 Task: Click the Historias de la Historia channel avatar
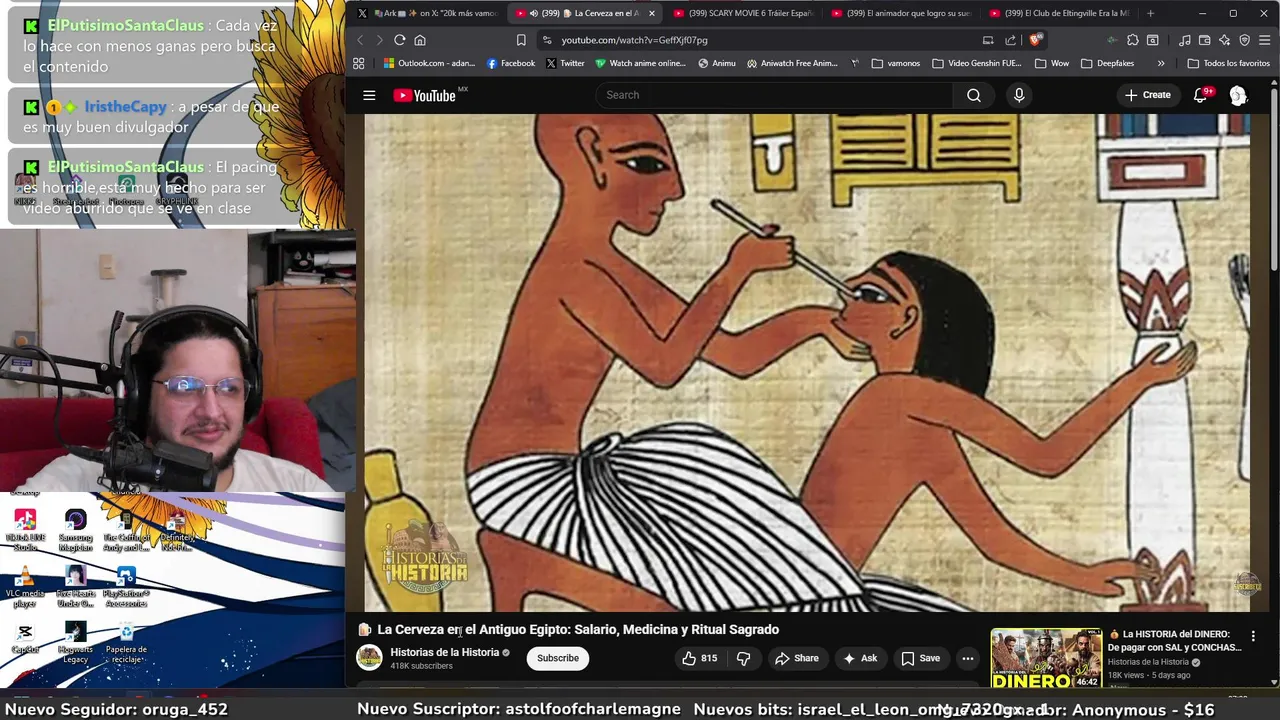coord(369,658)
